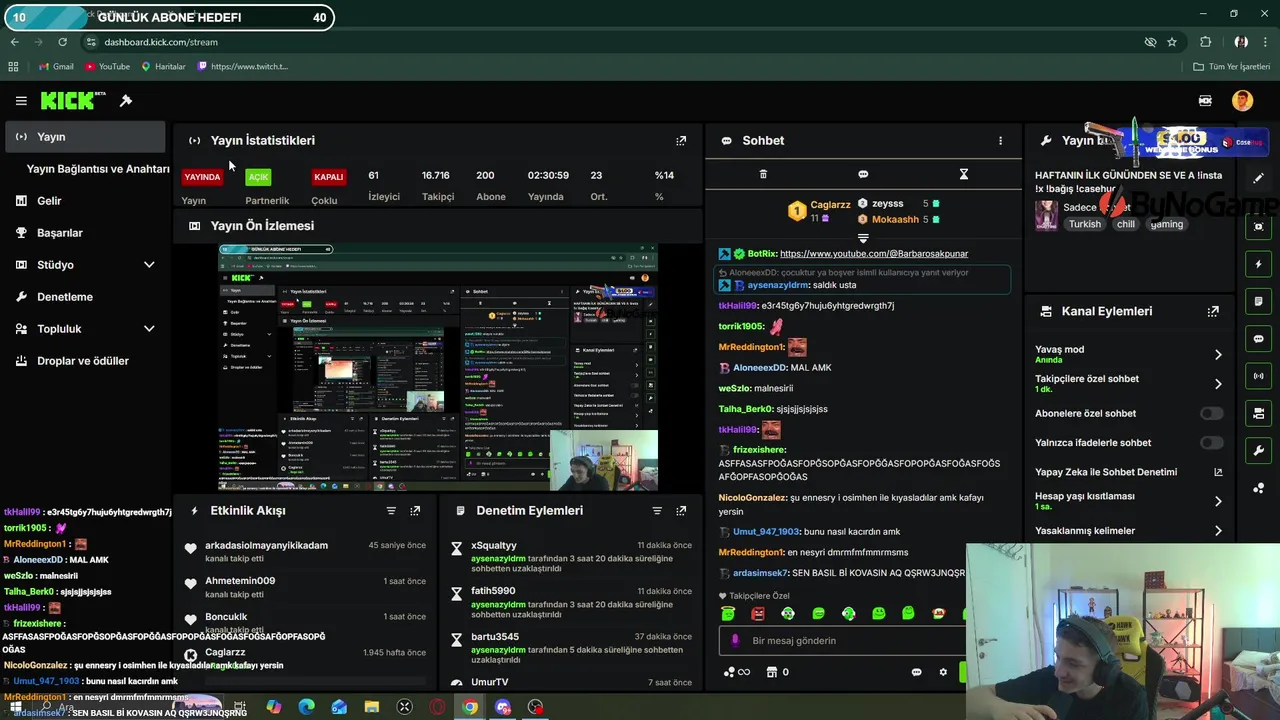Click the trash icon in chat toolbar
Image resolution: width=1280 pixels, height=720 pixels.
[763, 174]
